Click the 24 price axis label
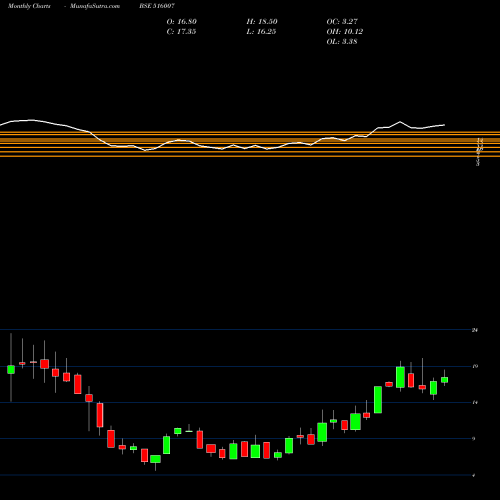500x500 pixels. (x=475, y=330)
